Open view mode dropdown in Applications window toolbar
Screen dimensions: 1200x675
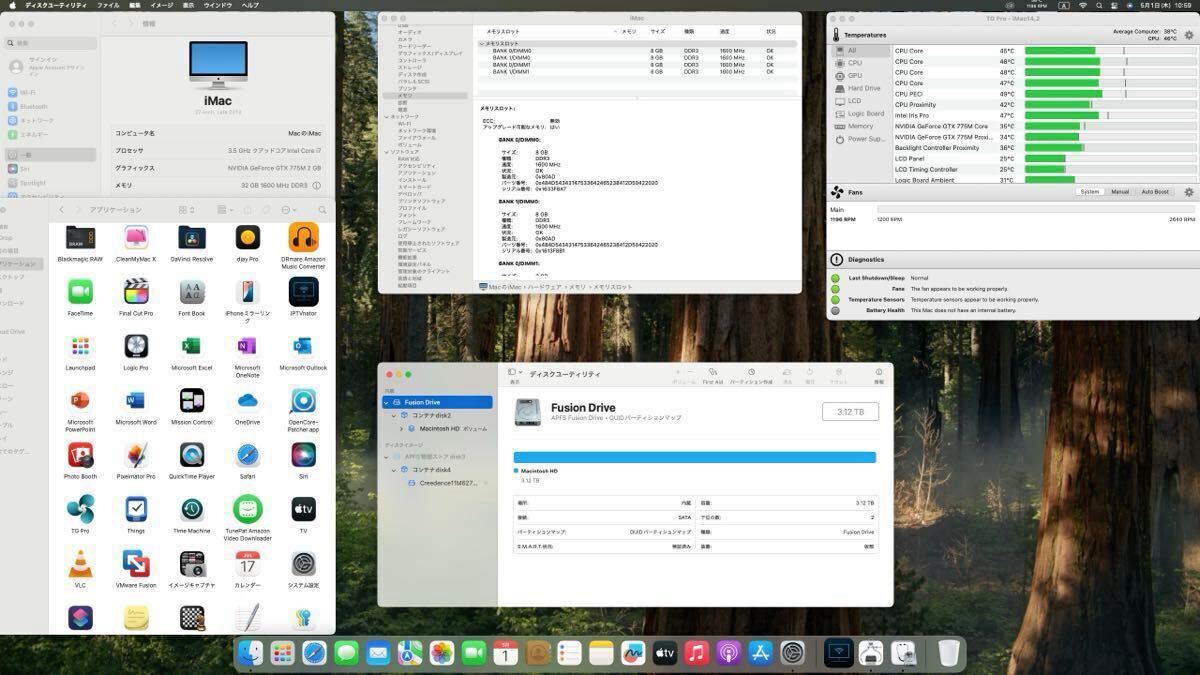click(x=187, y=210)
